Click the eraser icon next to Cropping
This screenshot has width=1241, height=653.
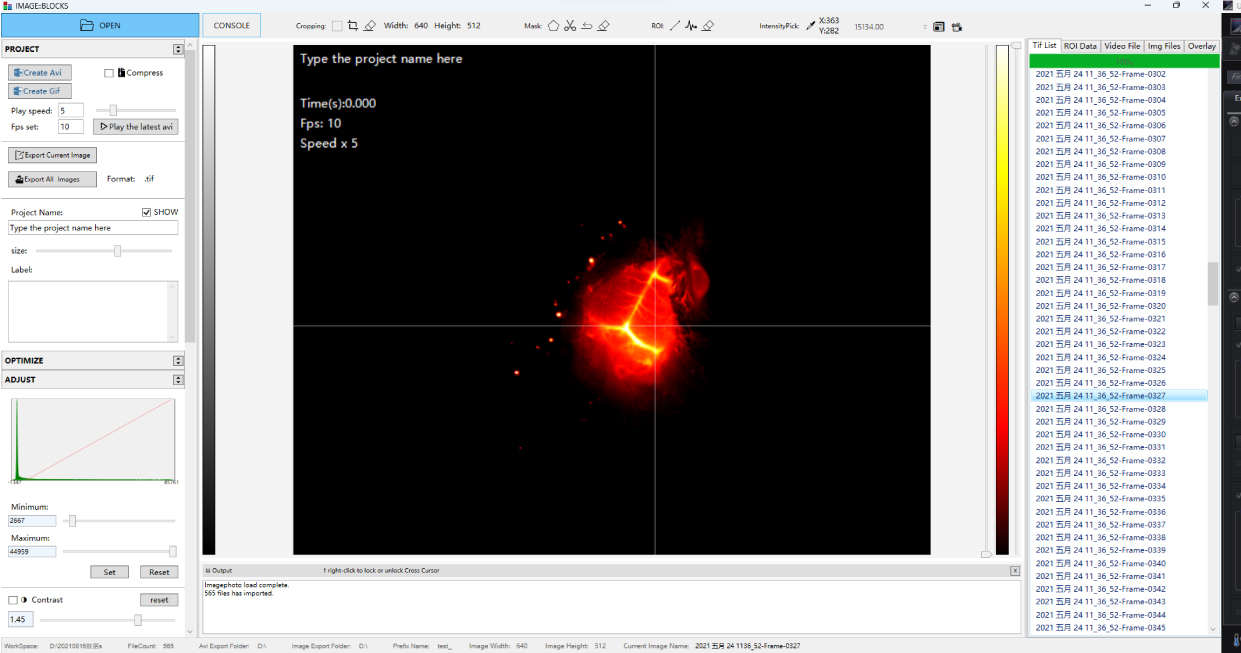[370, 26]
